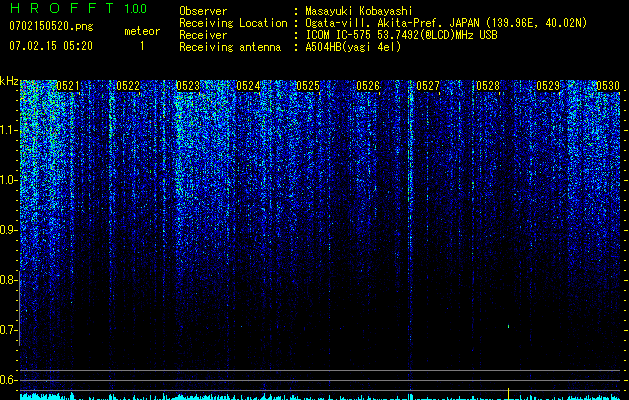Click the 'Receiving antenna' label
The height and width of the screenshot is (400, 629).
pos(230,47)
